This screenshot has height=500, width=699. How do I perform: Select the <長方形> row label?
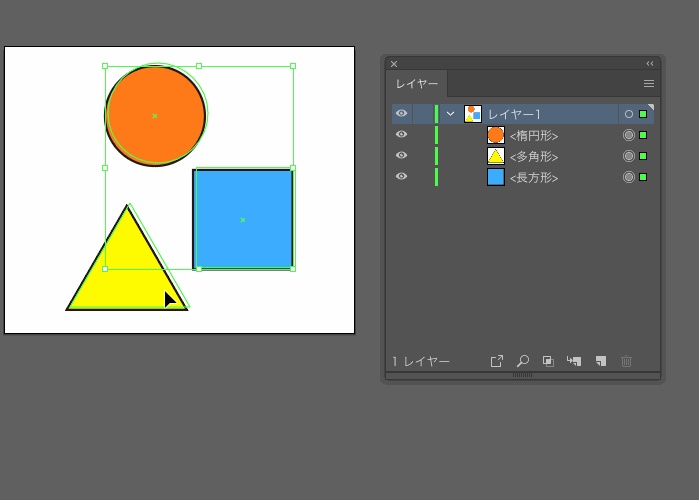pos(534,177)
